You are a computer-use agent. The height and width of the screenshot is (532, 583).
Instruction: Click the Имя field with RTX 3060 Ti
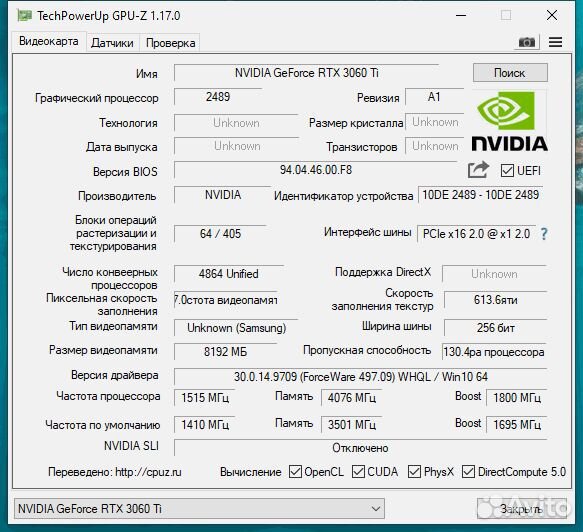[306, 73]
